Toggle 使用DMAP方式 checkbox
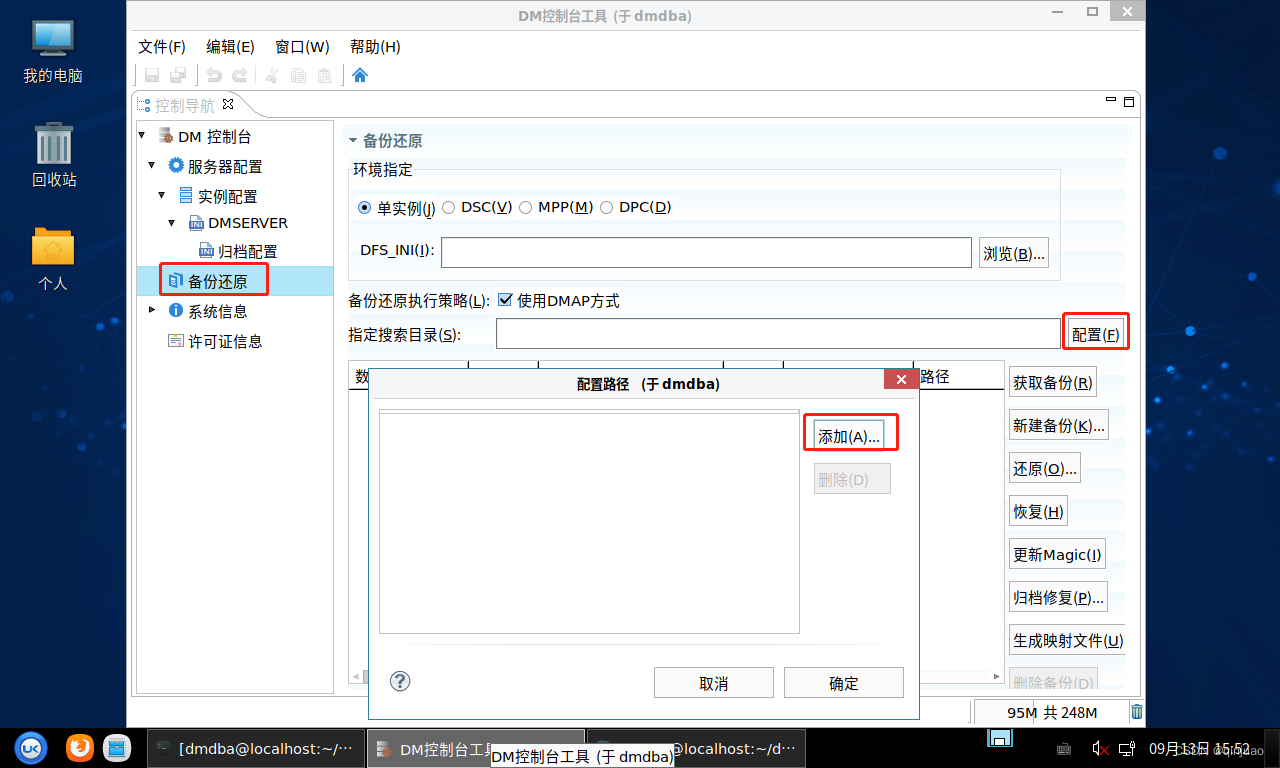The width and height of the screenshot is (1280, 768). (x=505, y=300)
